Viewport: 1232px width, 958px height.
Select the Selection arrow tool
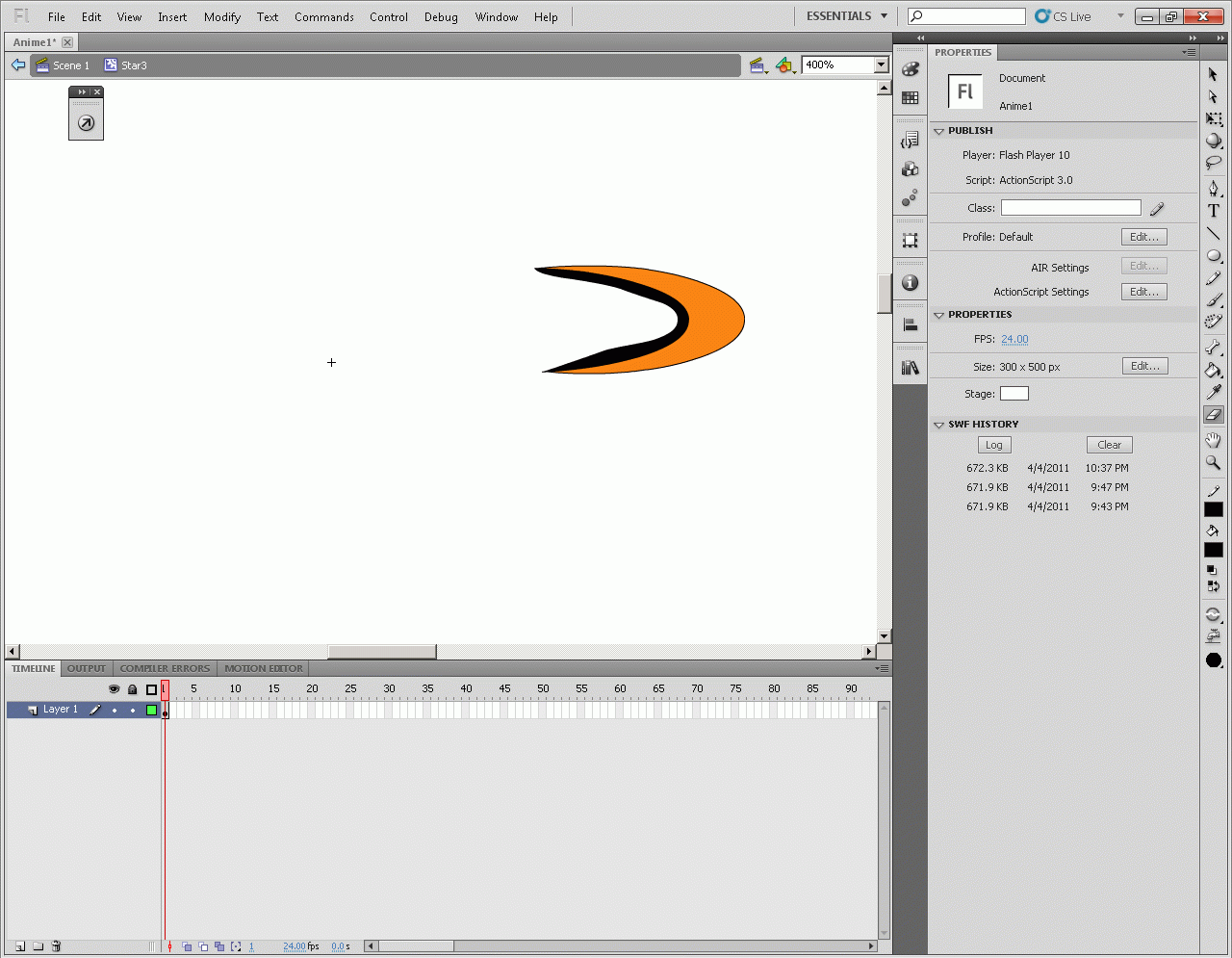(x=1213, y=75)
